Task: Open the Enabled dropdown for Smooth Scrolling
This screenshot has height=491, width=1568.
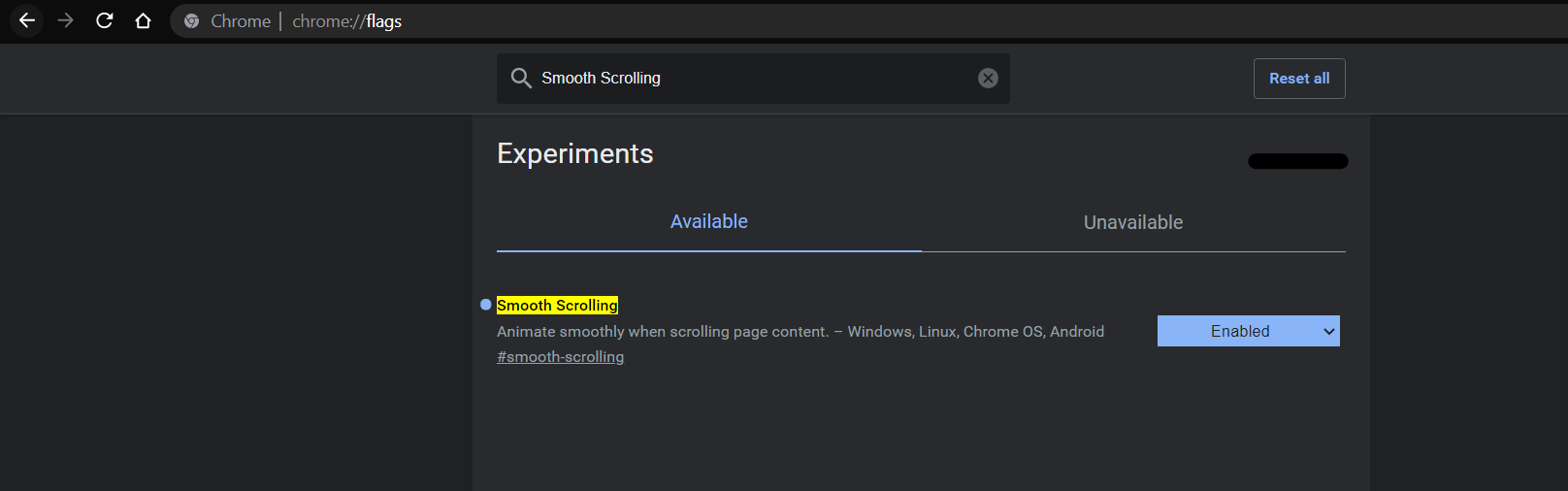Action: (x=1249, y=331)
